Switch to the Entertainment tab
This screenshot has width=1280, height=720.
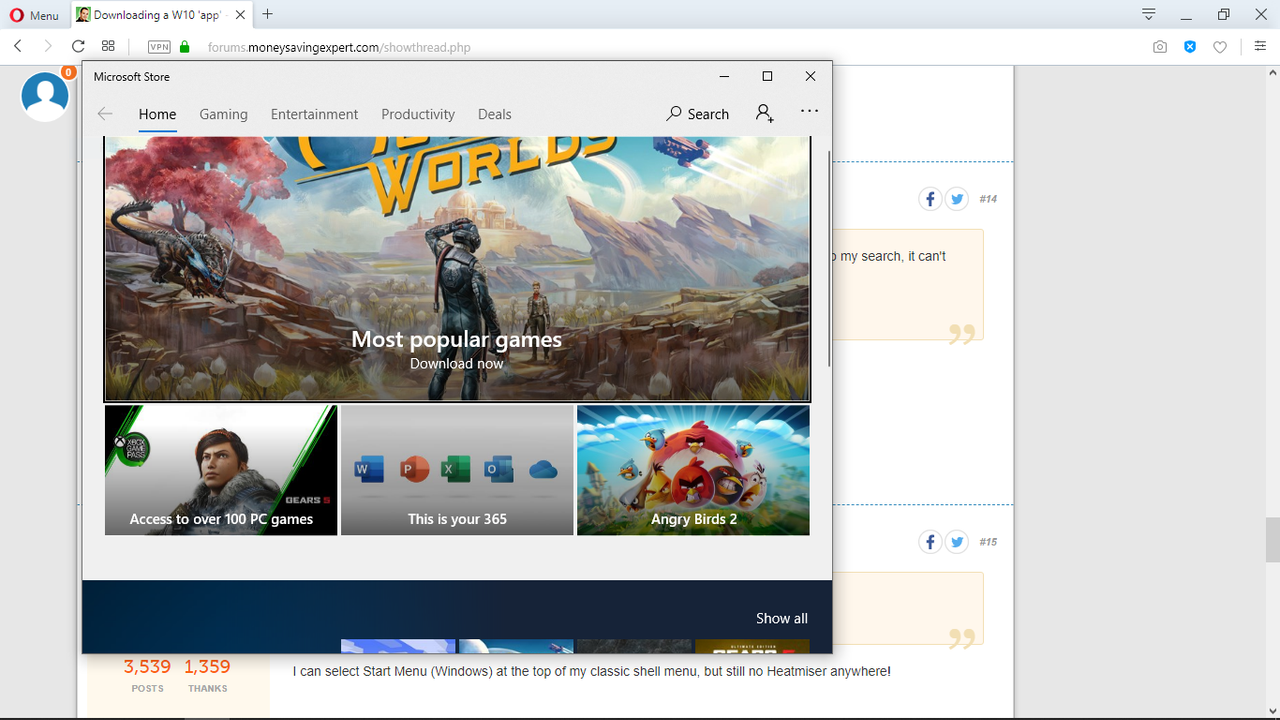[x=314, y=114]
